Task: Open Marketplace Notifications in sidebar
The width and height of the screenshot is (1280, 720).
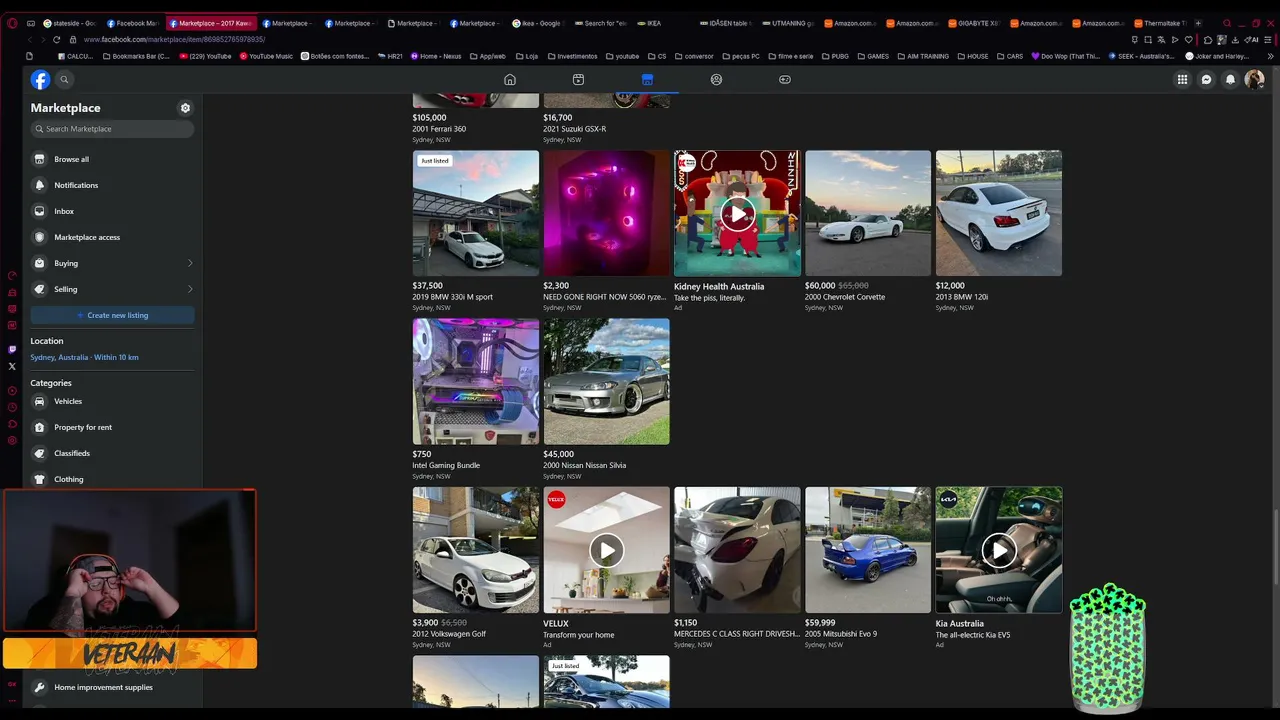Action: (x=112, y=185)
